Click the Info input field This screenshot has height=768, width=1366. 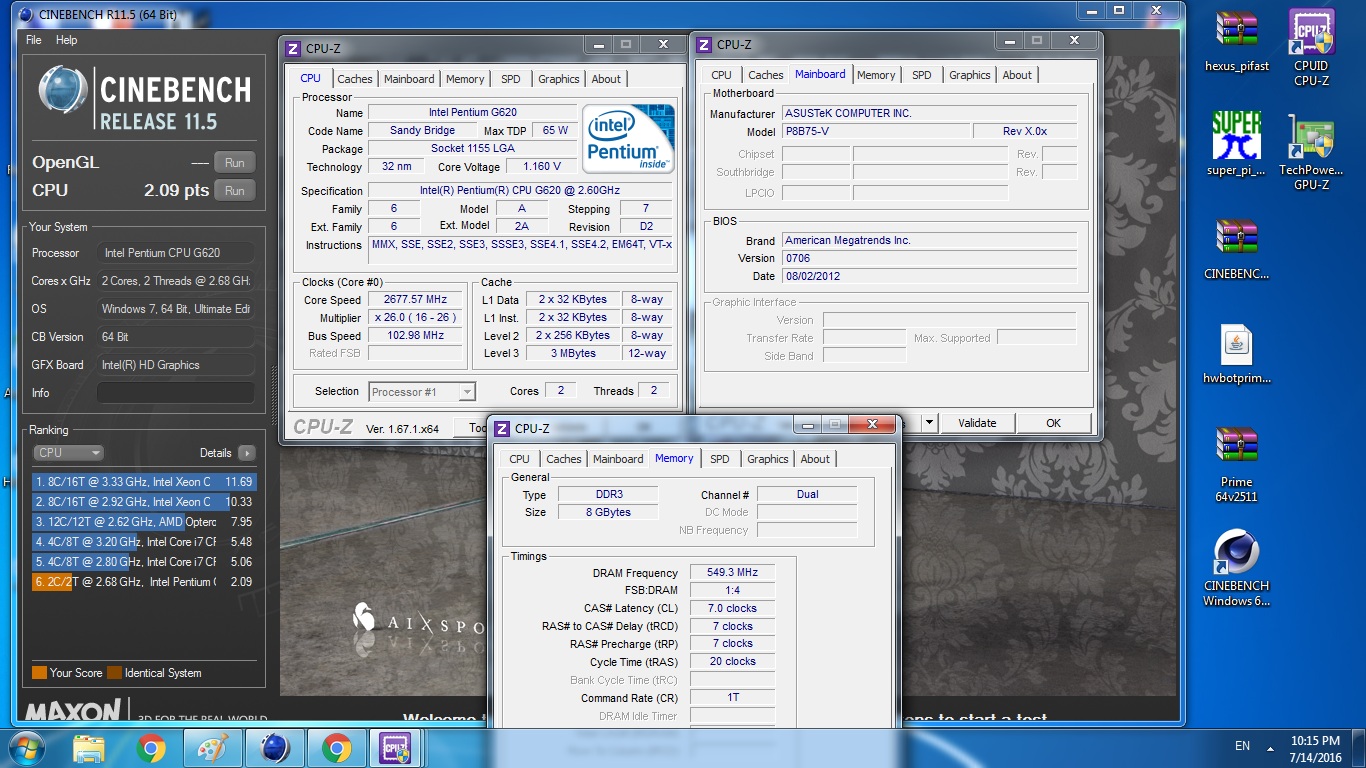[176, 393]
